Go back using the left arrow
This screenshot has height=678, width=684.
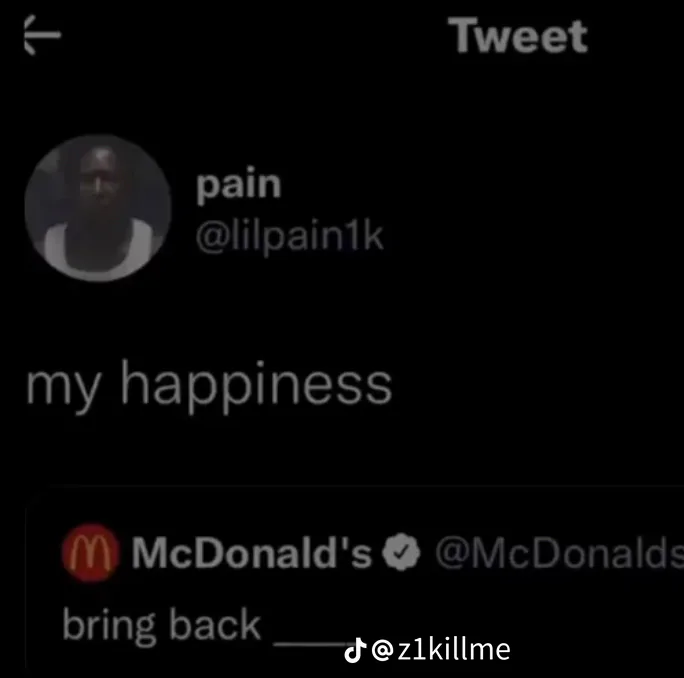42,35
